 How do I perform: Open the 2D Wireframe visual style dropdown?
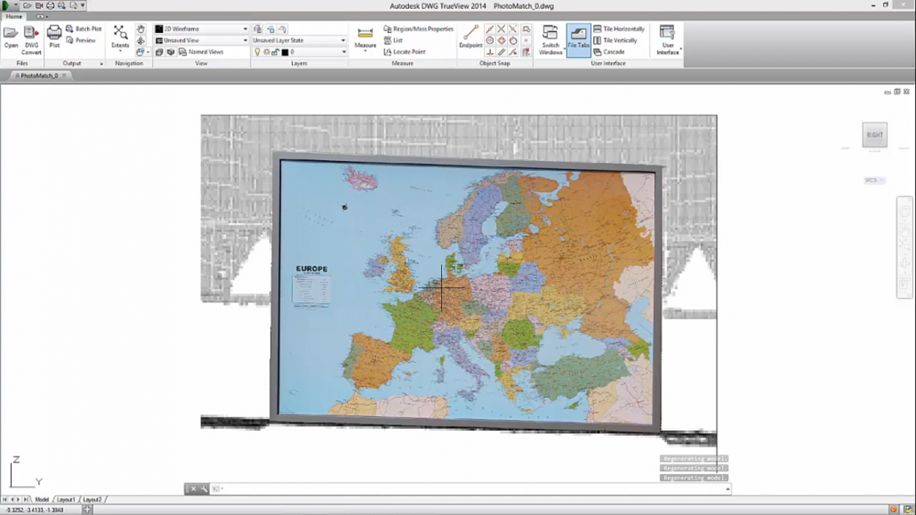click(200, 29)
